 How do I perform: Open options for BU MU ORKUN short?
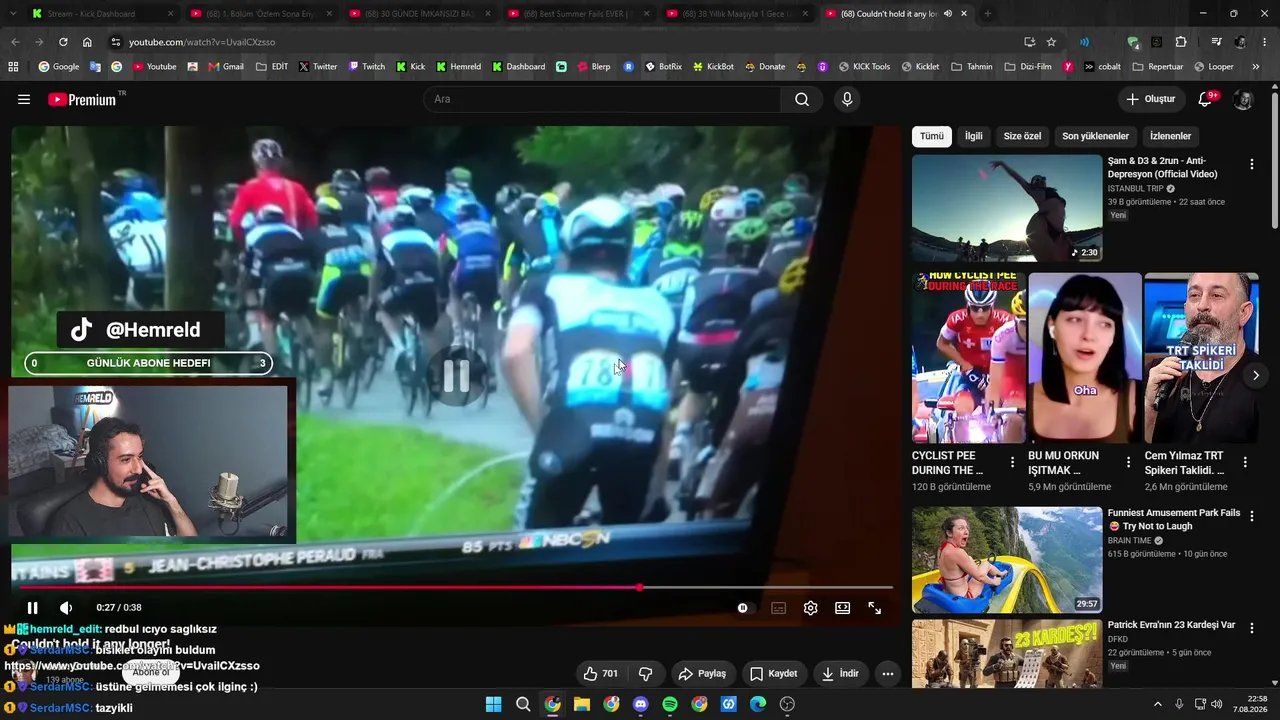click(1128, 462)
